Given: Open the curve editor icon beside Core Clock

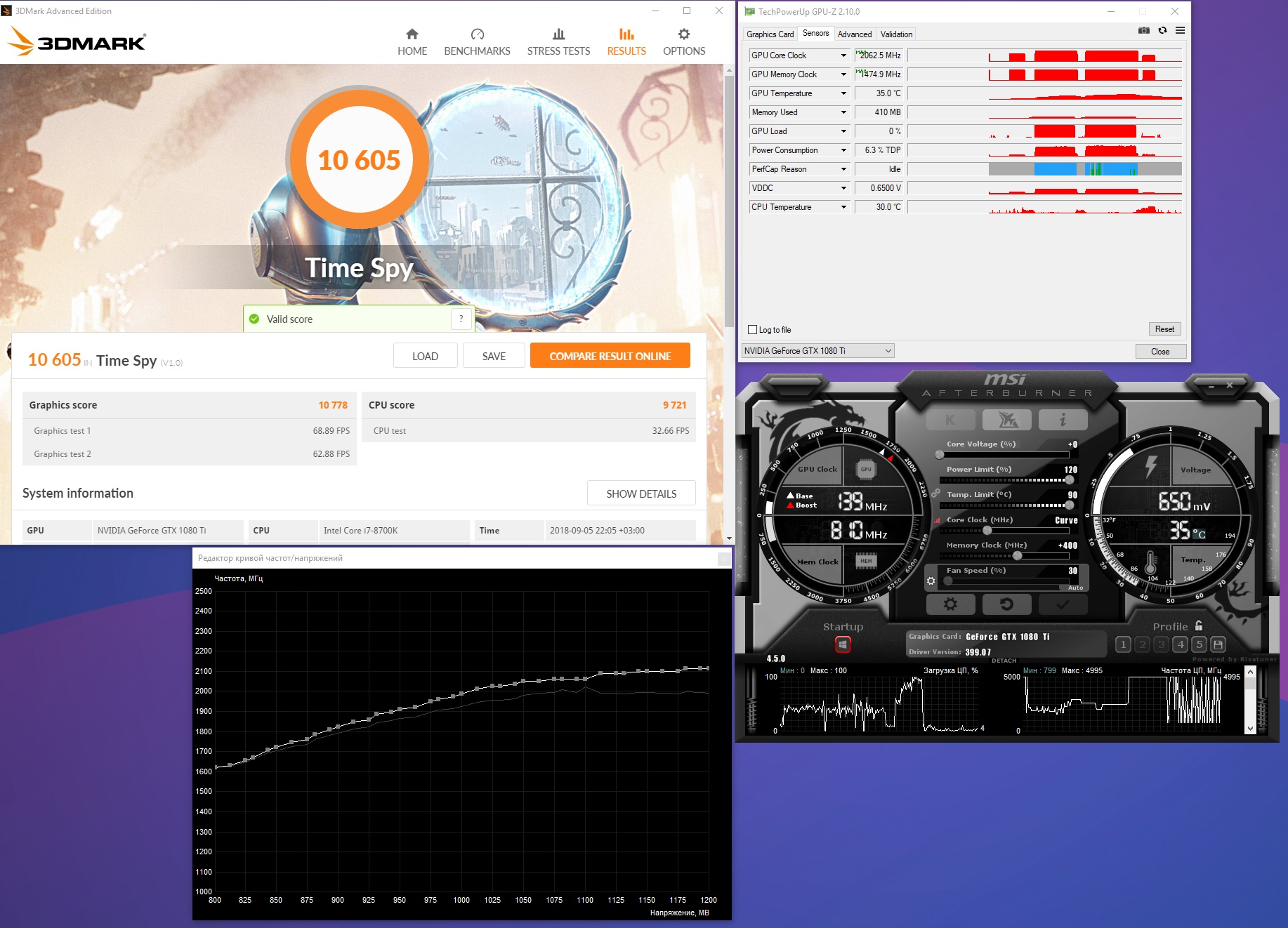Looking at the screenshot, I should point(936,521).
